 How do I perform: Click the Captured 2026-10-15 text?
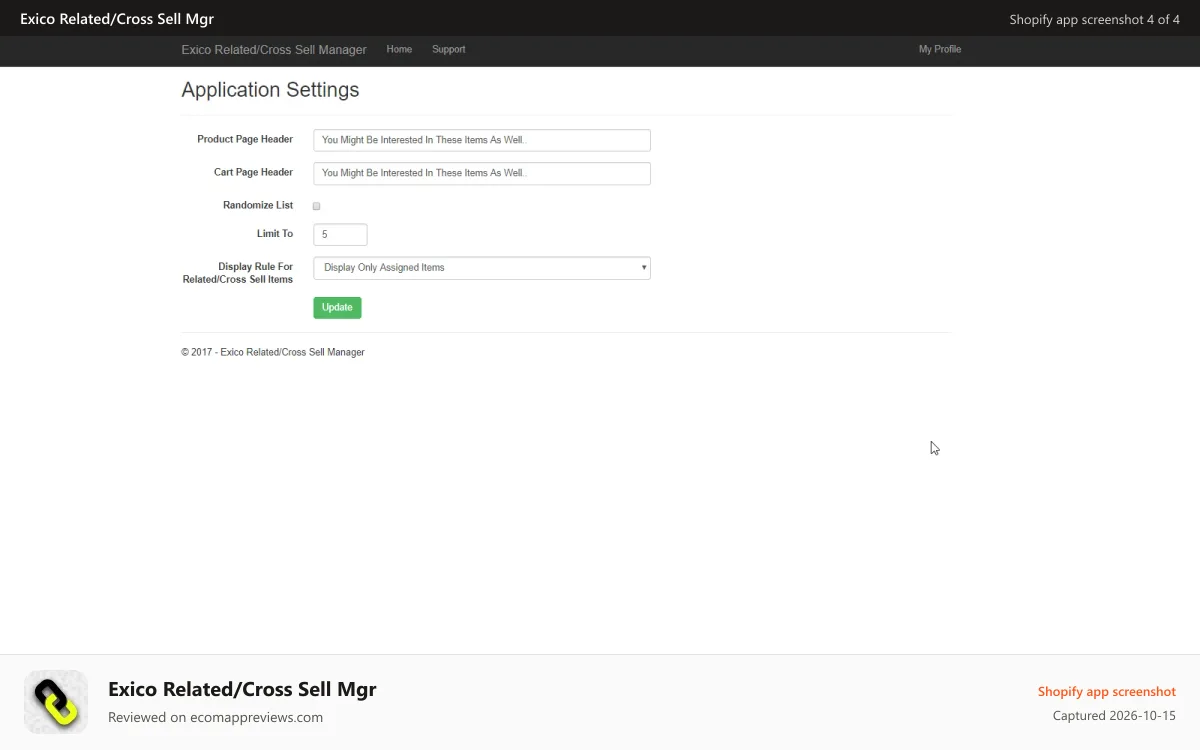point(1114,716)
